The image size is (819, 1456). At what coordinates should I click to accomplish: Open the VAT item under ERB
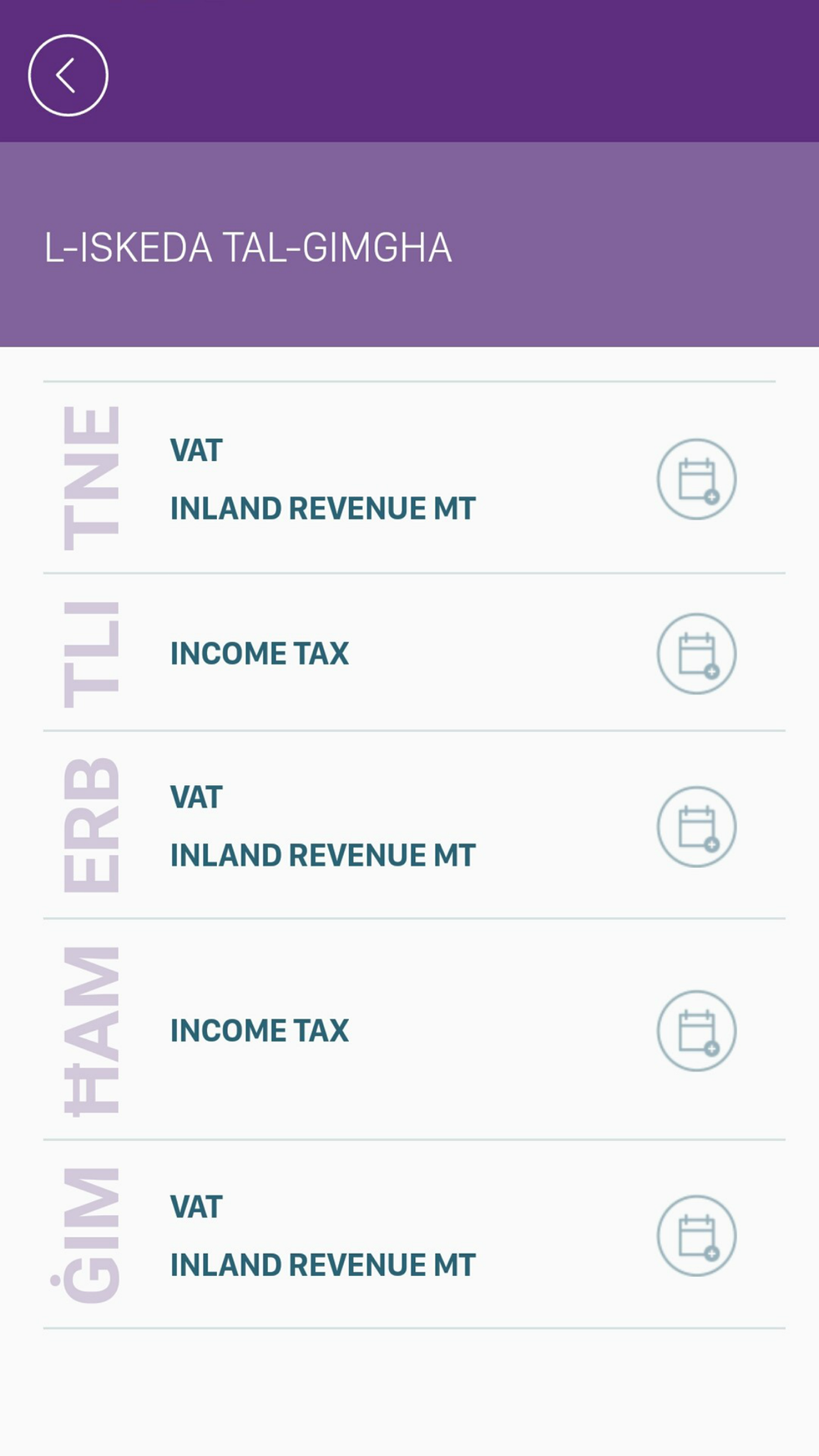coord(196,798)
